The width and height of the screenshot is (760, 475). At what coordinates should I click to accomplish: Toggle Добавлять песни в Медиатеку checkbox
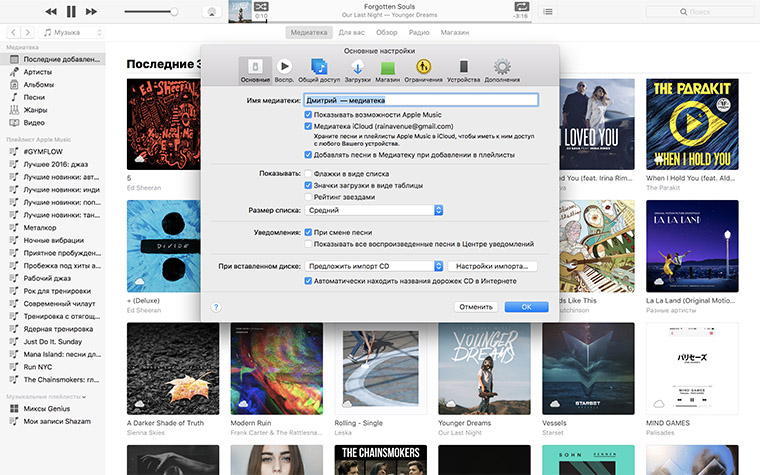[308, 155]
